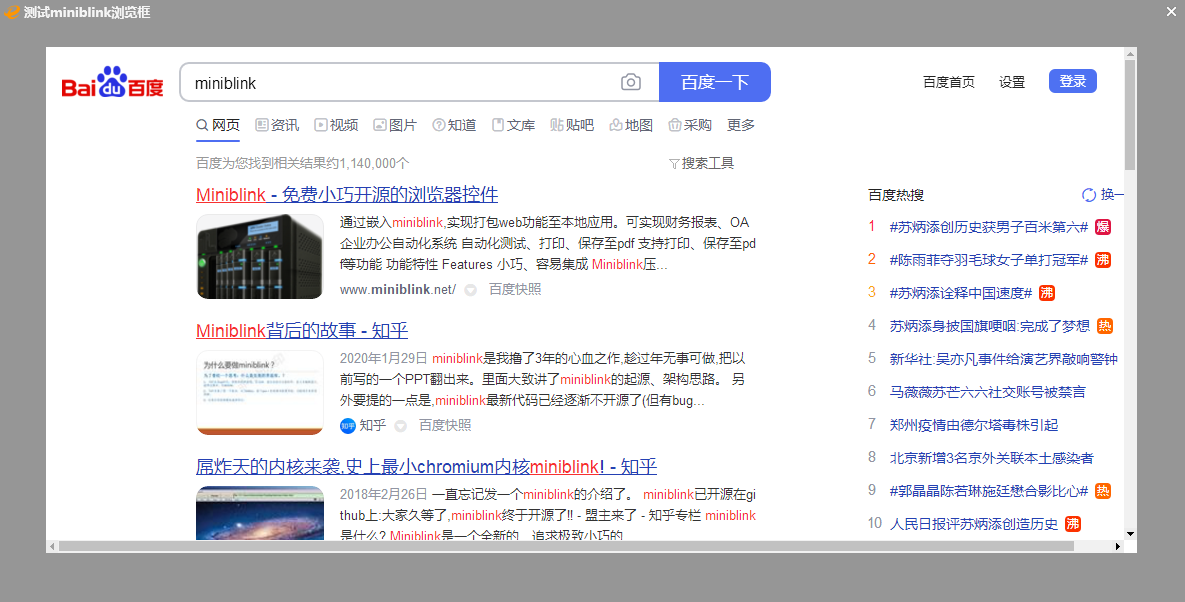The width and height of the screenshot is (1185, 602).
Task: Open hot search #陈雨菲夺羽毛球女子单打冠军#
Action: (x=989, y=260)
